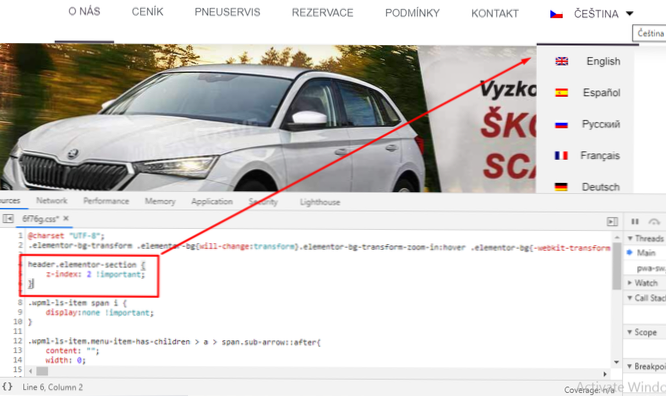The height and width of the screenshot is (396, 666).
Task: Select the Main thread entry
Action: [x=646, y=253]
